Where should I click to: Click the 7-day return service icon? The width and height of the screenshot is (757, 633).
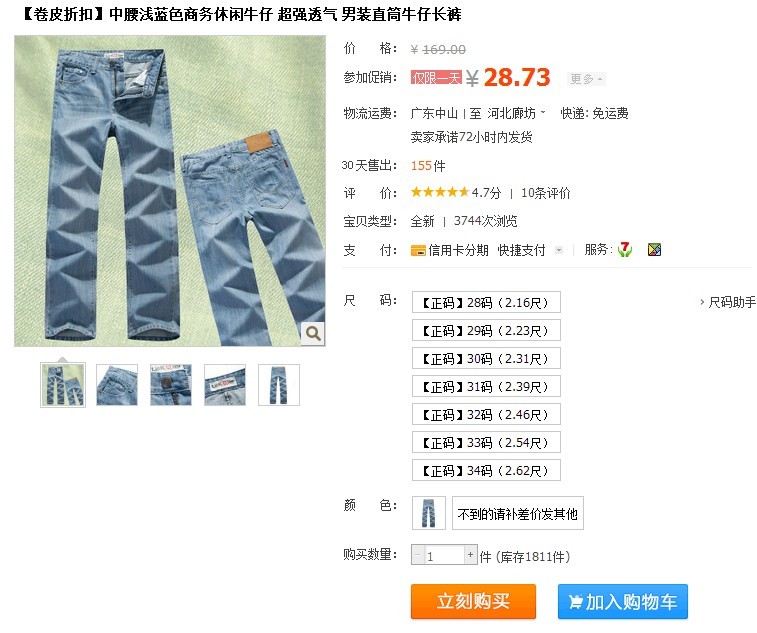point(625,250)
